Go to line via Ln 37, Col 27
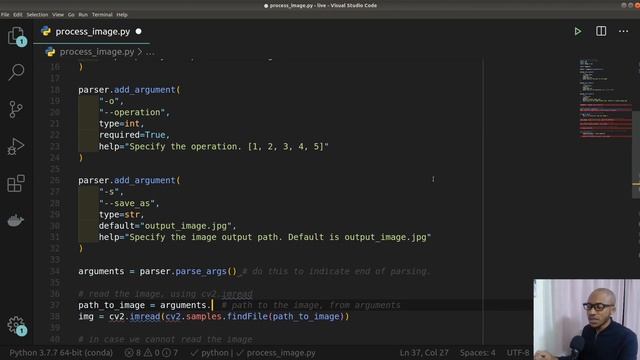This screenshot has height=360, width=640. point(424,353)
